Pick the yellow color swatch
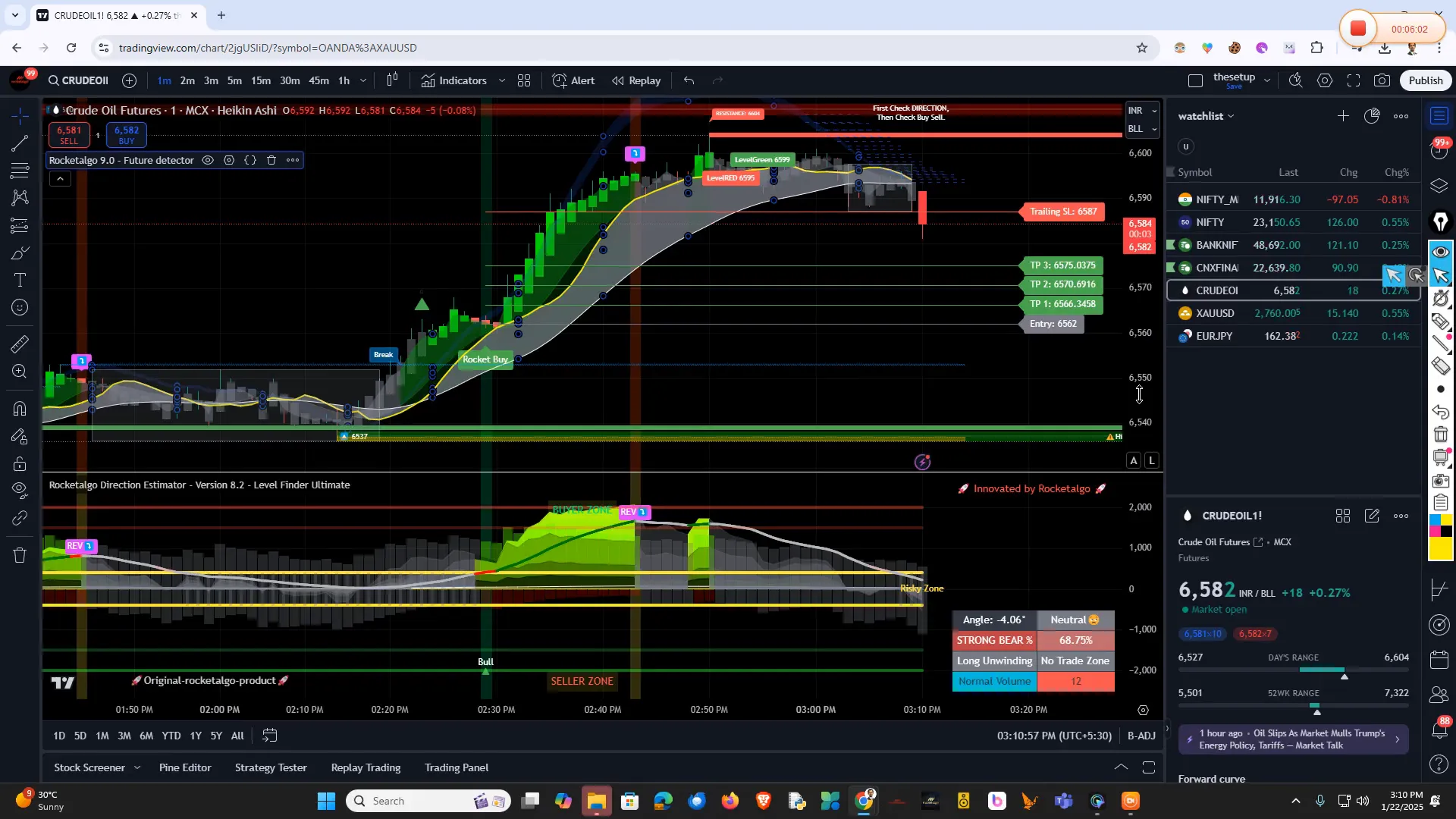The width and height of the screenshot is (1456, 819). (1440, 549)
